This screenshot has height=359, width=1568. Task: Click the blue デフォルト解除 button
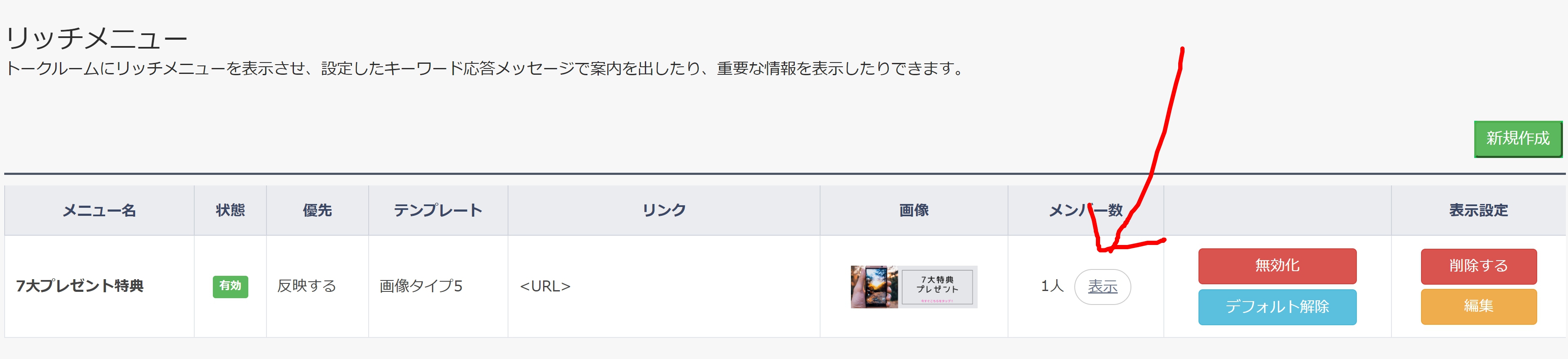[1277, 307]
